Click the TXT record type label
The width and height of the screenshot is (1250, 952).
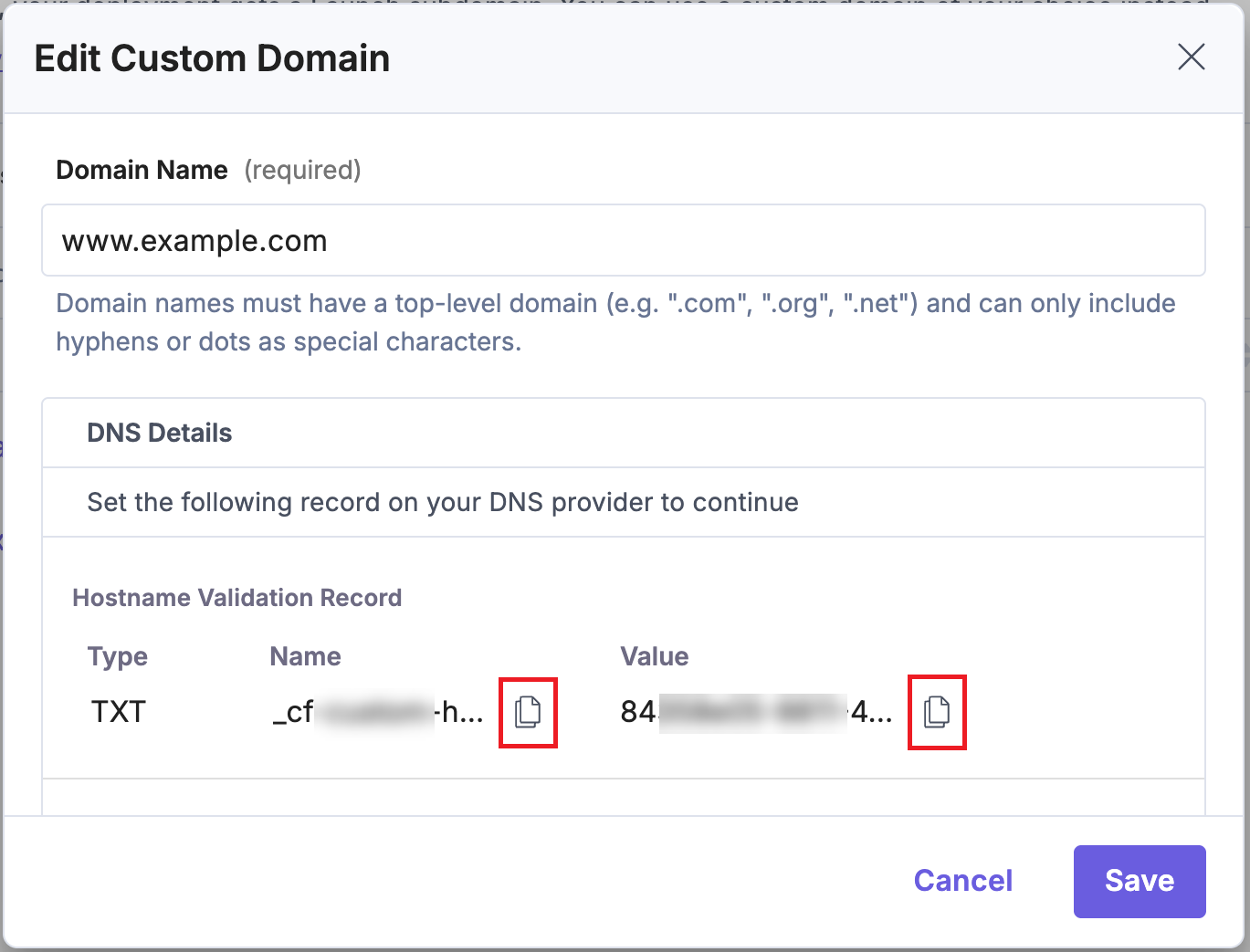(x=118, y=711)
